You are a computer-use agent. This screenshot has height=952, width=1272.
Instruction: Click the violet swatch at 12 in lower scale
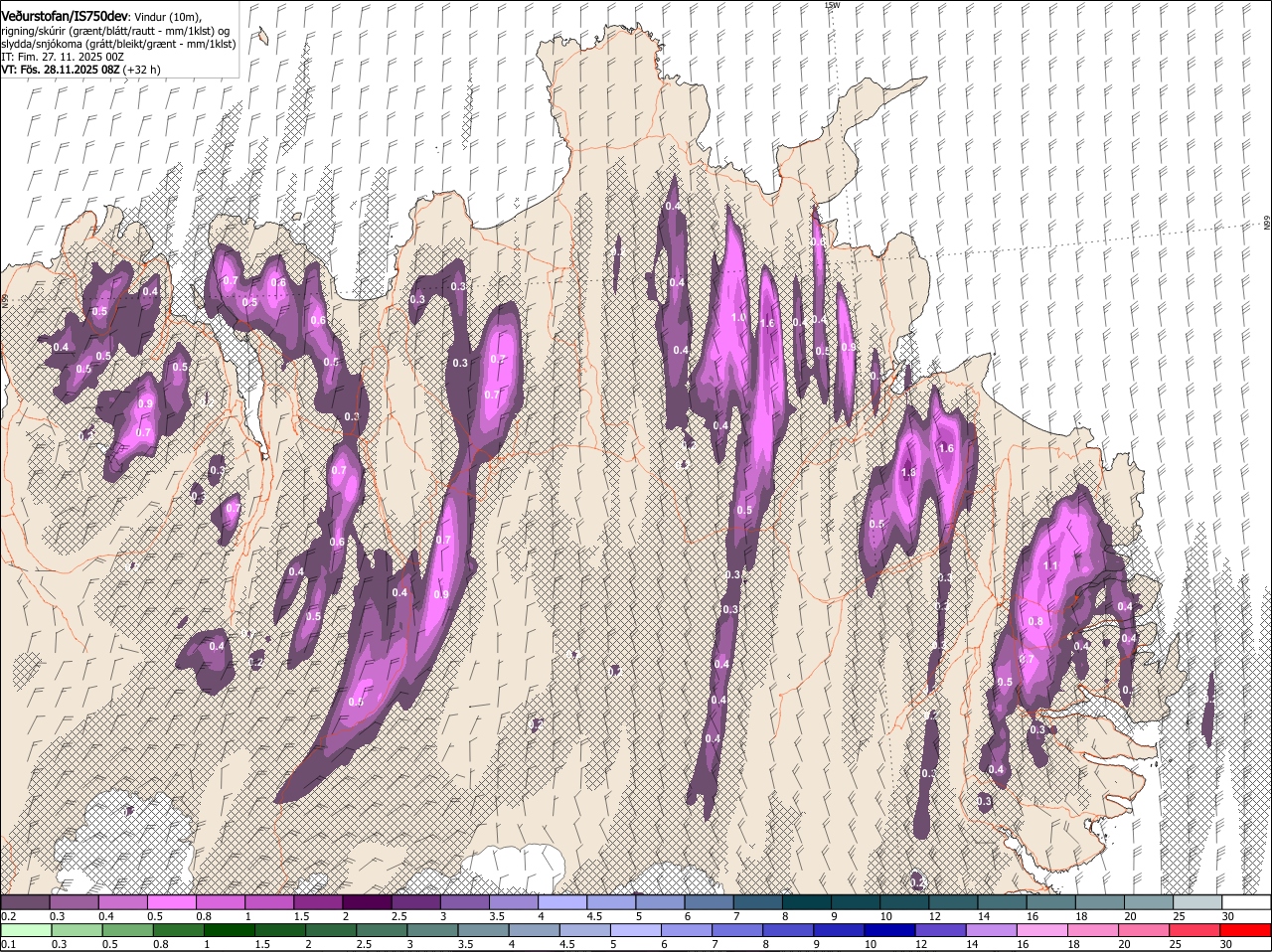(x=942, y=931)
